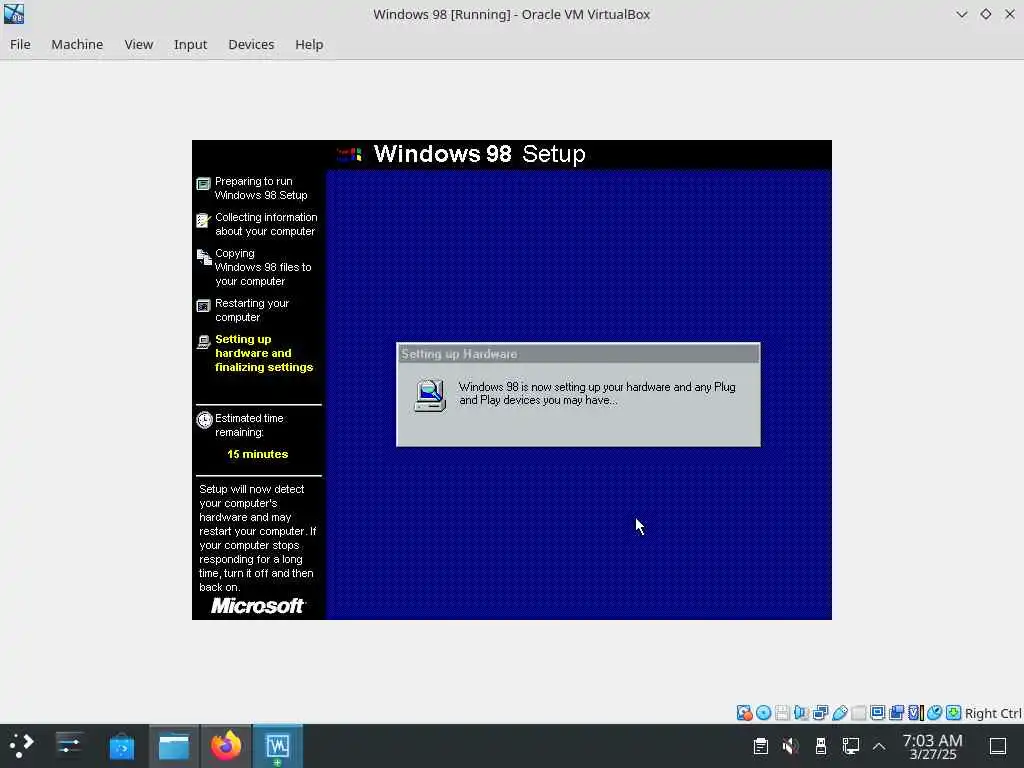Viewport: 1024px width, 768px height.
Task: Expand the hidden system tray icons
Action: pos(879,746)
